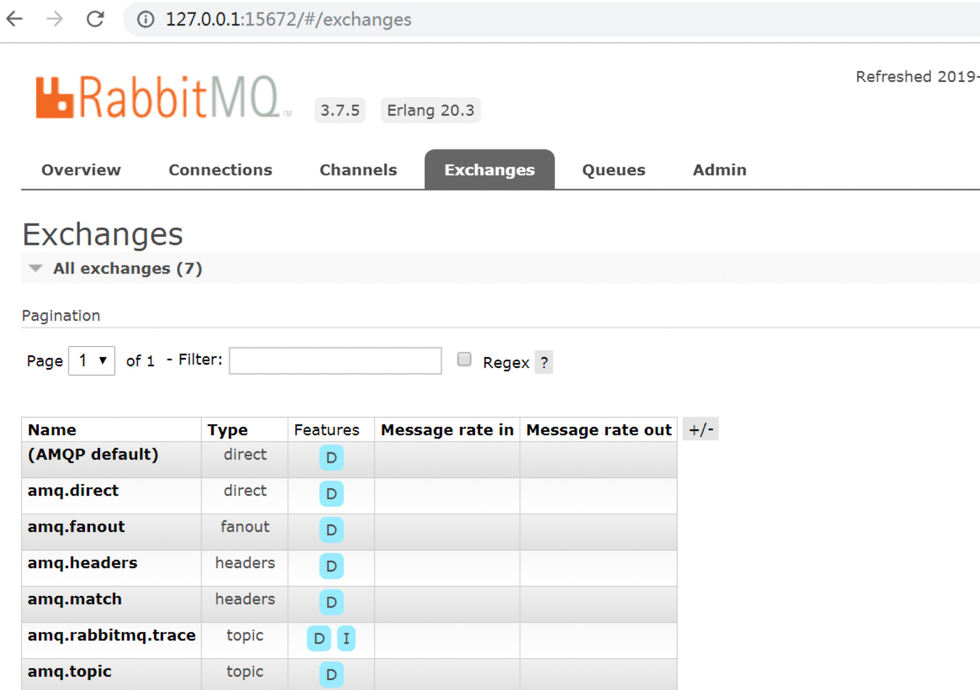980x690 pixels.
Task: Select the Exchanges tab
Action: click(x=489, y=169)
